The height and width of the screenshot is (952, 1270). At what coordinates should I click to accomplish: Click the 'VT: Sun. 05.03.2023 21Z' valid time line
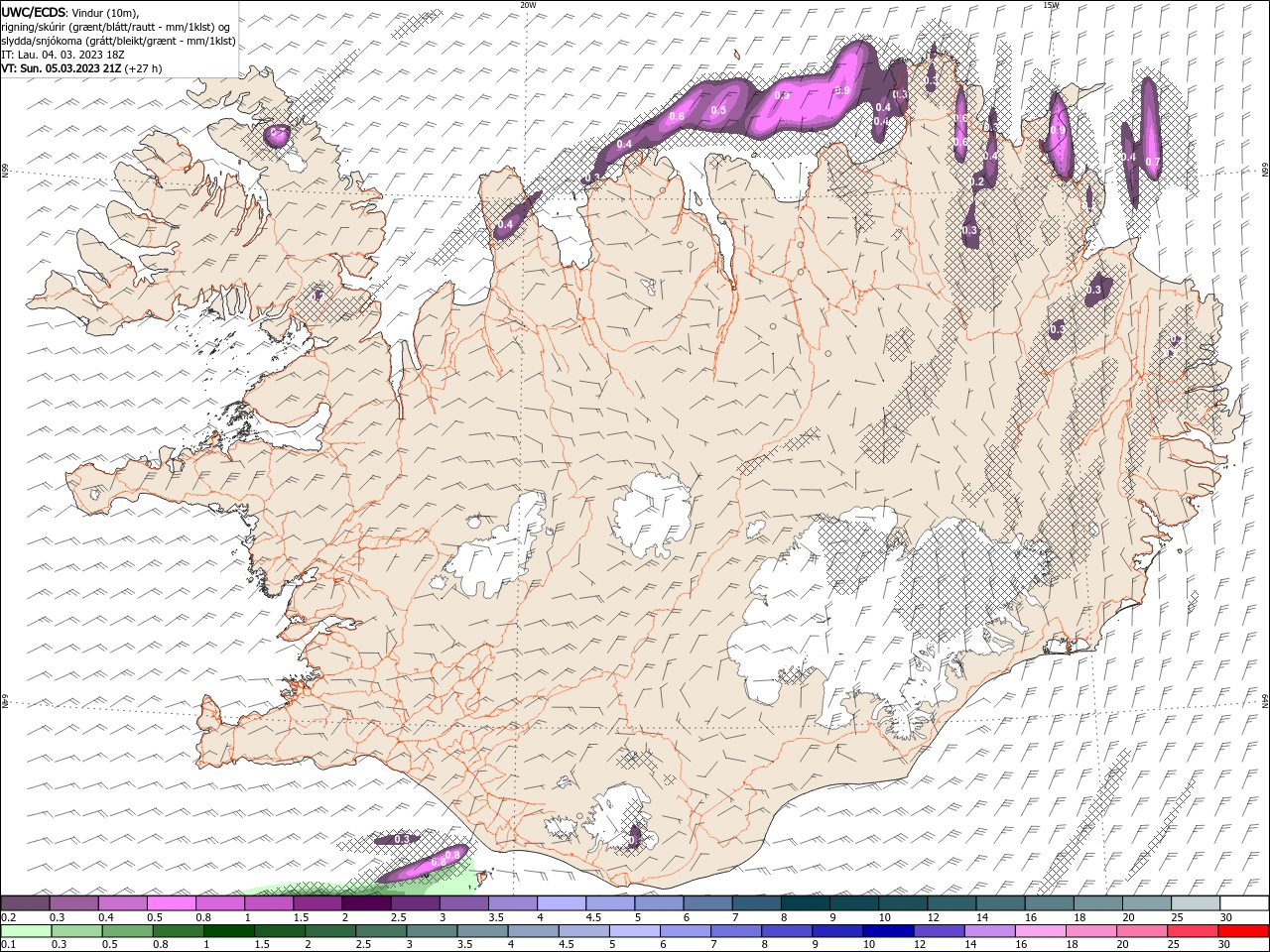pos(60,68)
